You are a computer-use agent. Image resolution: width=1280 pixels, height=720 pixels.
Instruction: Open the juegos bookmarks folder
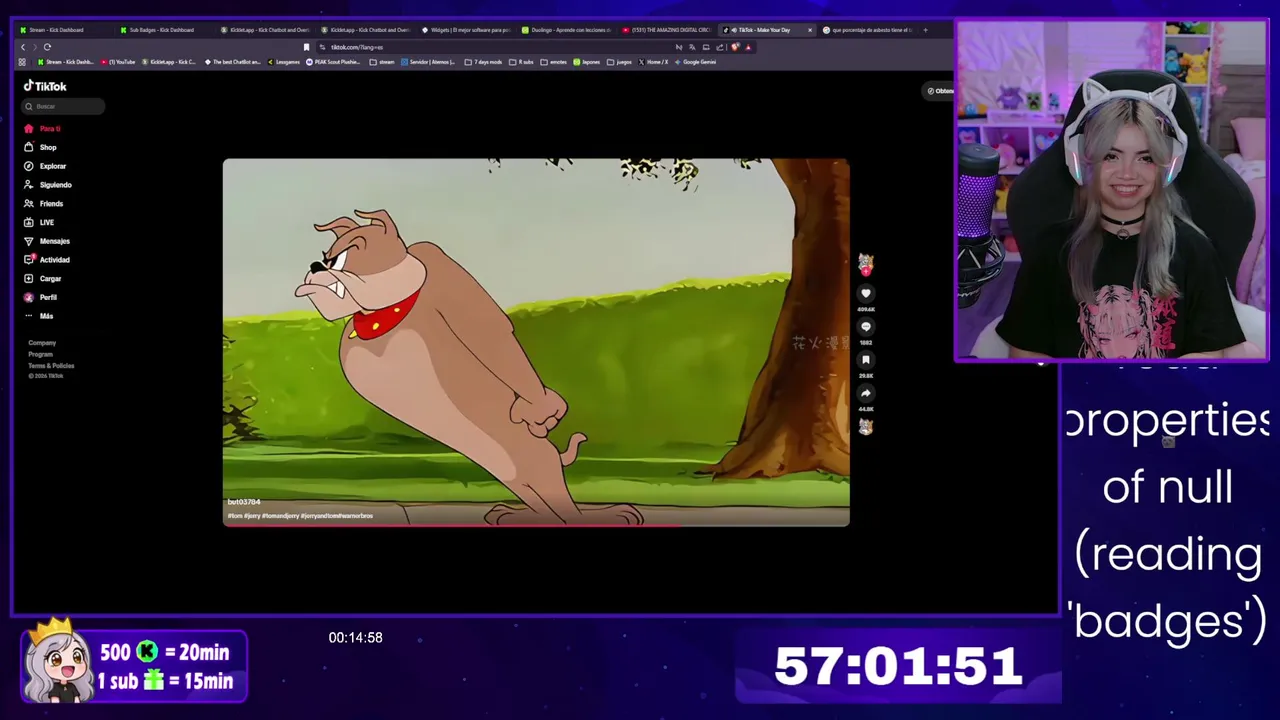[620, 62]
